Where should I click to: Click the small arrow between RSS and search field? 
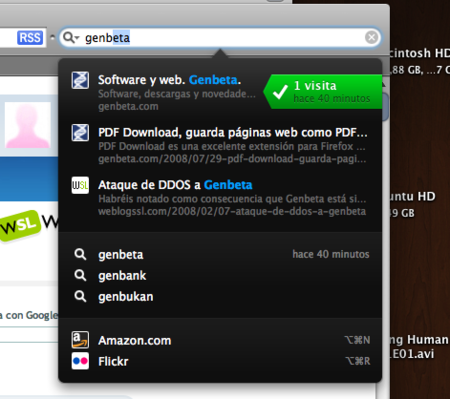pyautogui.click(x=52, y=37)
